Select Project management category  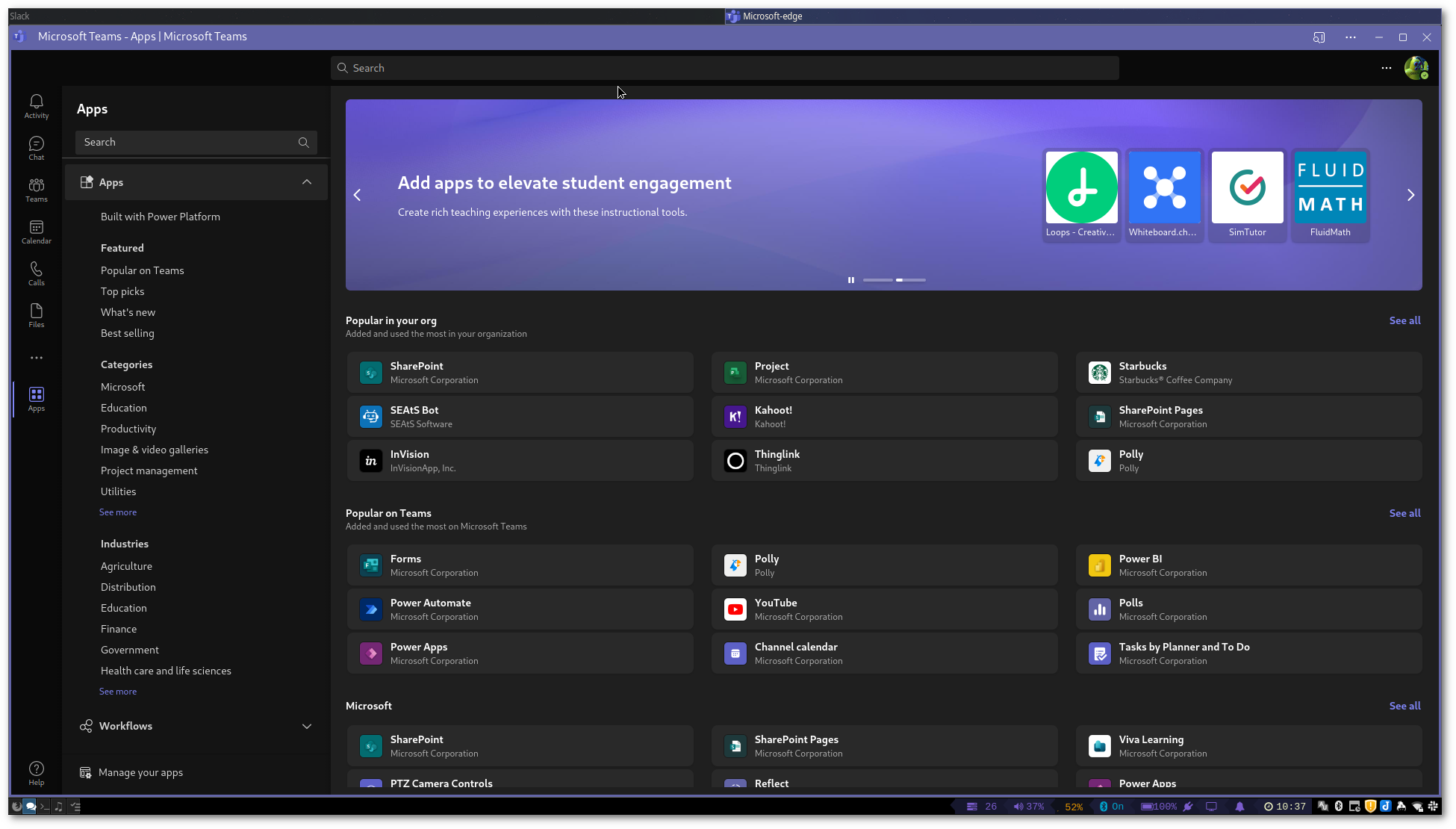point(149,471)
